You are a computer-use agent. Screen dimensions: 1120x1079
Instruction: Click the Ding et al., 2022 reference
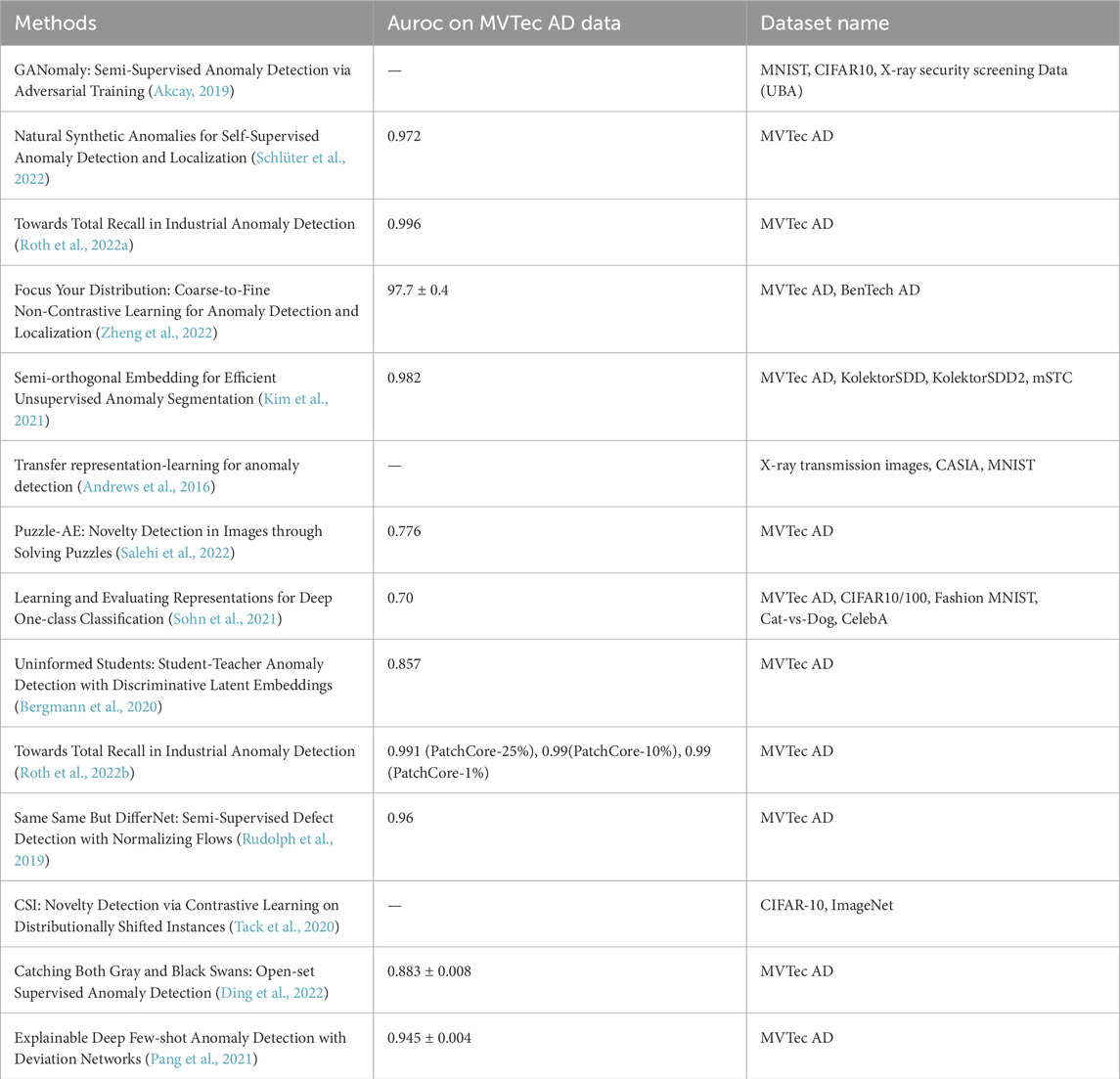coord(272,993)
